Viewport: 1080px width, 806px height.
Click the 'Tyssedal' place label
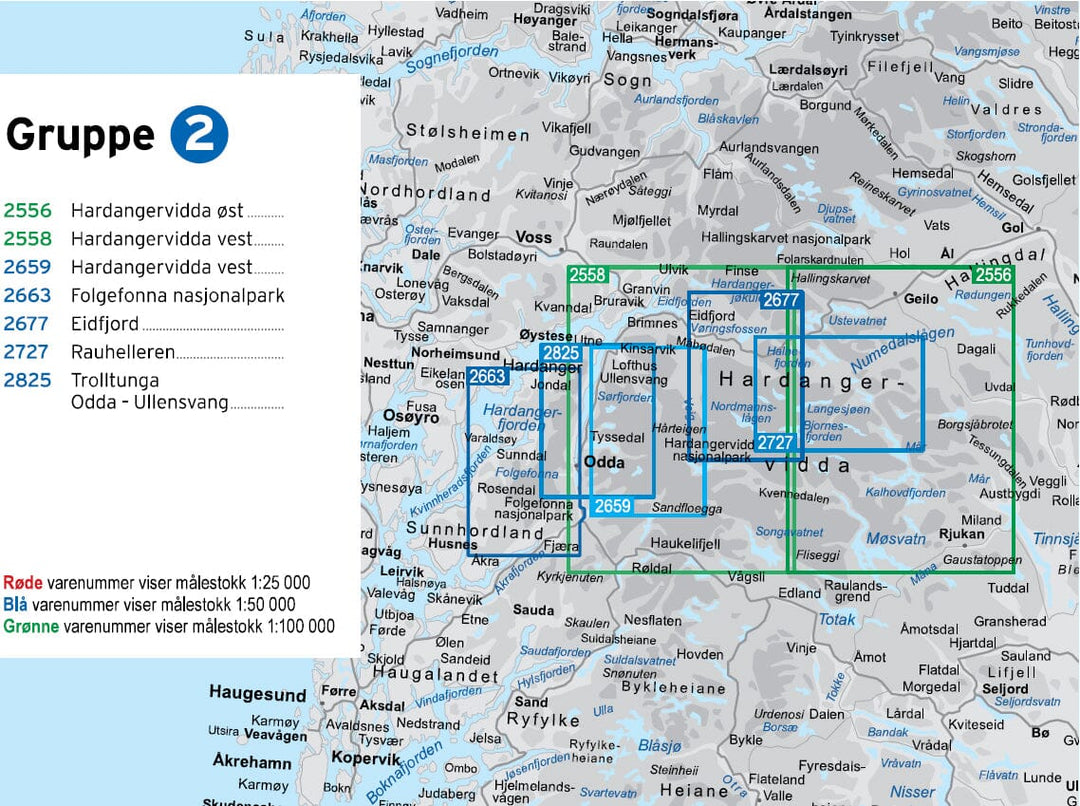click(617, 437)
